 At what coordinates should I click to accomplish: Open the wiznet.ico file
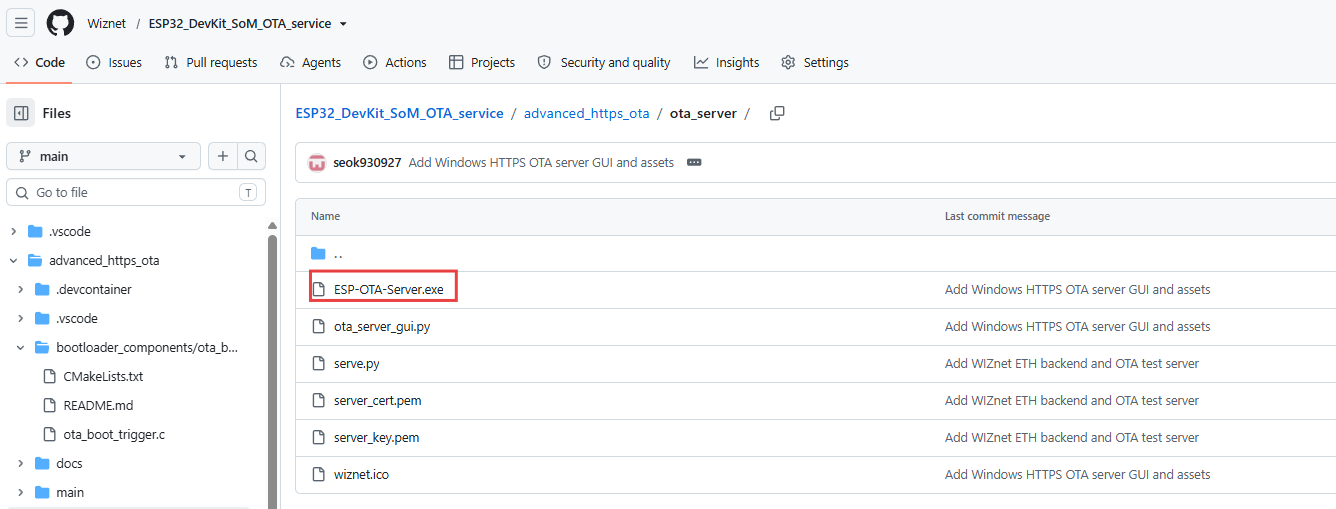point(361,474)
